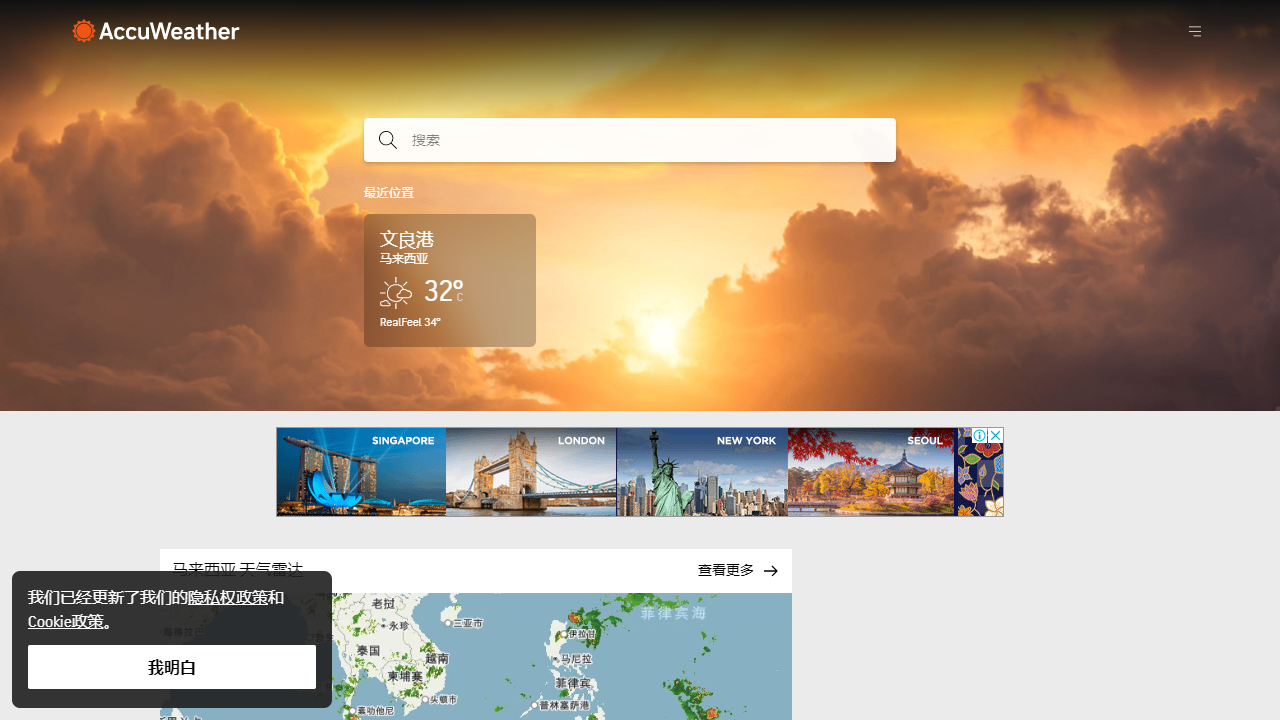Click the ad info icon
This screenshot has height=720, width=1280.
pos(980,436)
